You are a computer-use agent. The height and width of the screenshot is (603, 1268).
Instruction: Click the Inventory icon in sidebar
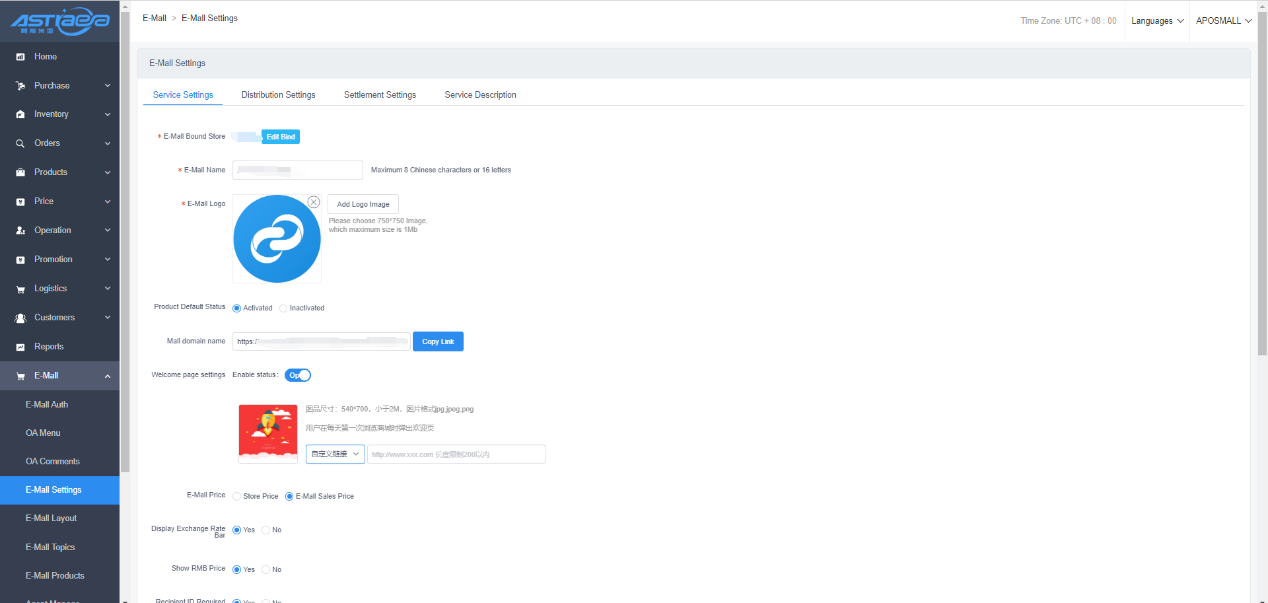point(20,115)
